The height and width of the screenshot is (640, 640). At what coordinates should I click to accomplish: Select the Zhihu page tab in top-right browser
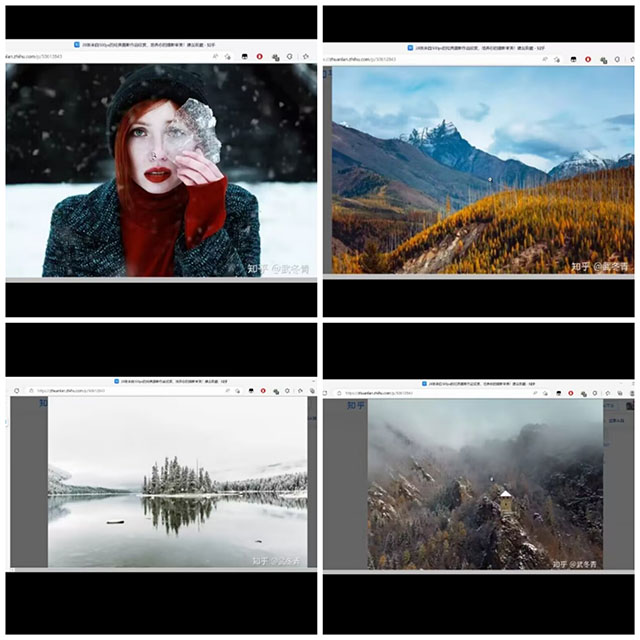tap(478, 47)
